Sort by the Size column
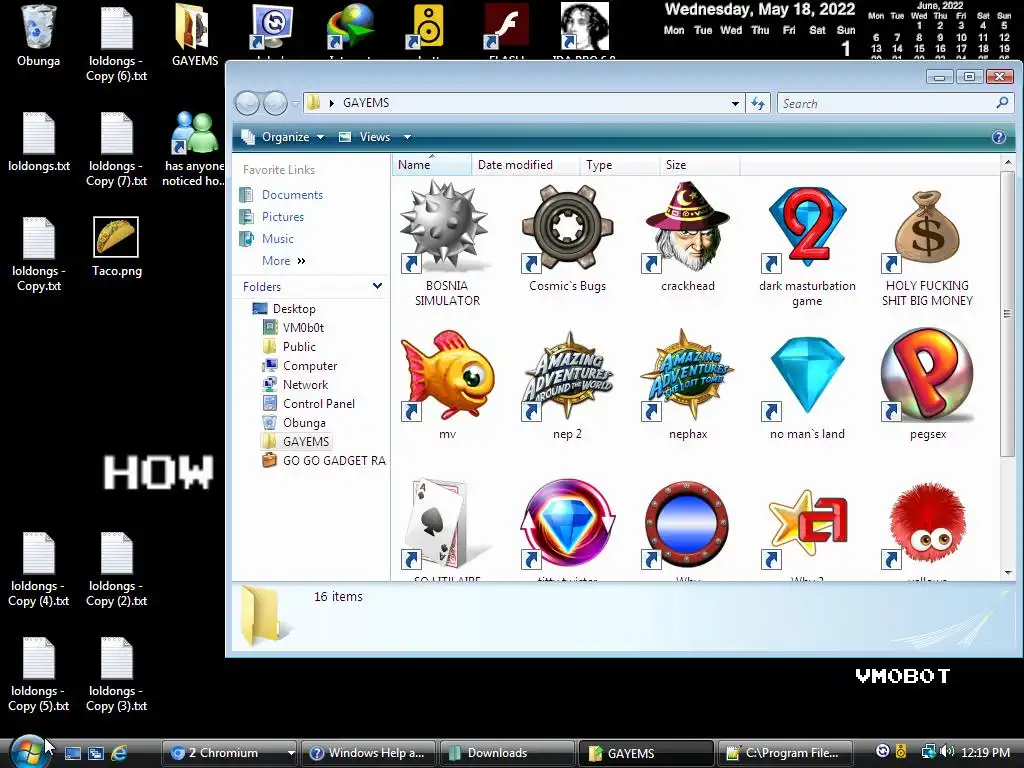This screenshot has width=1024, height=768. 699,165
